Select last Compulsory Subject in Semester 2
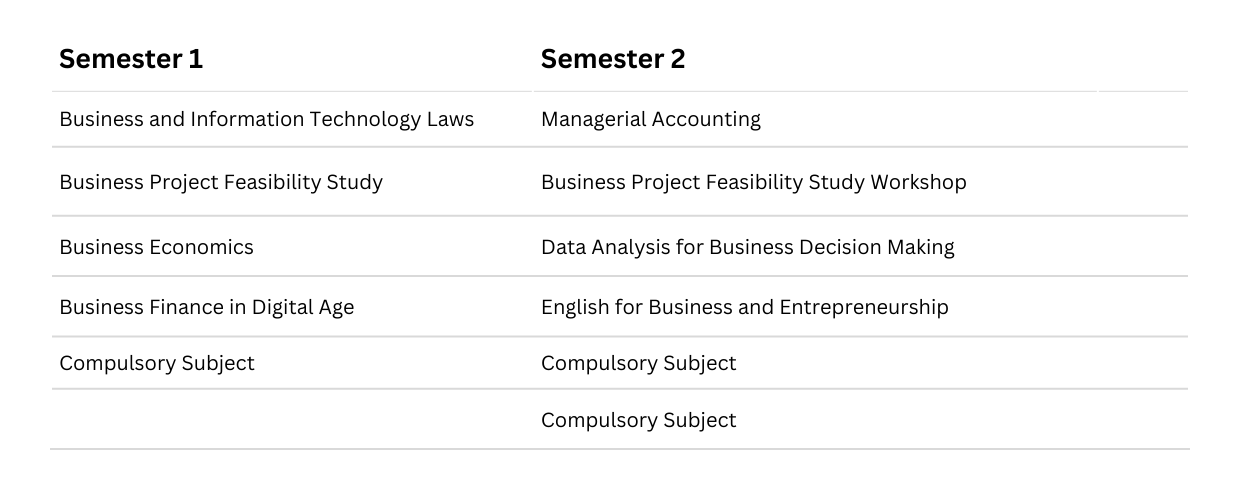Screen dimensions: 1240x500 tap(639, 421)
